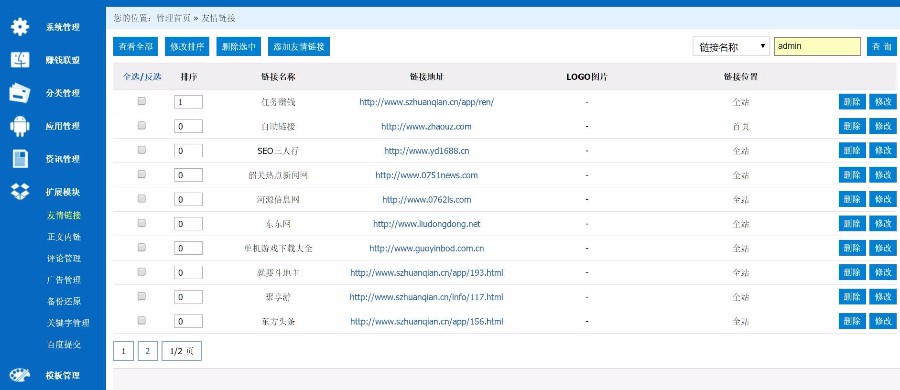
Task: Select the checkbox of the SEO三人行 row
Action: pyautogui.click(x=142, y=150)
